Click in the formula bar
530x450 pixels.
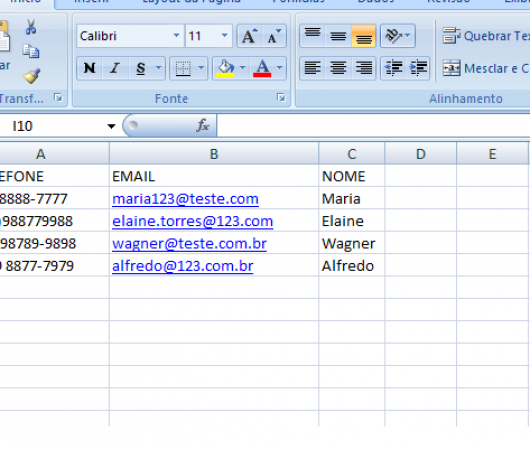pos(373,126)
